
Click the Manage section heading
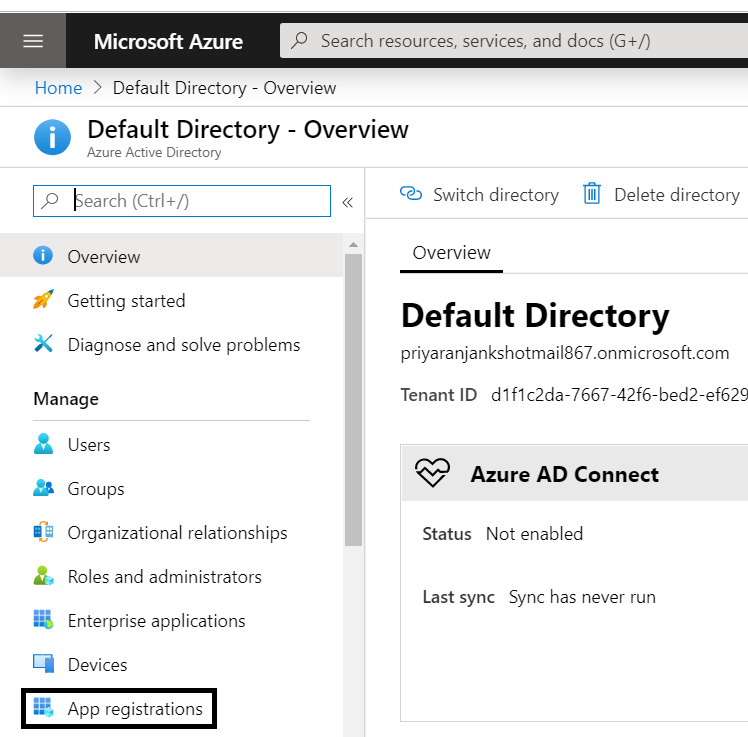tap(66, 399)
